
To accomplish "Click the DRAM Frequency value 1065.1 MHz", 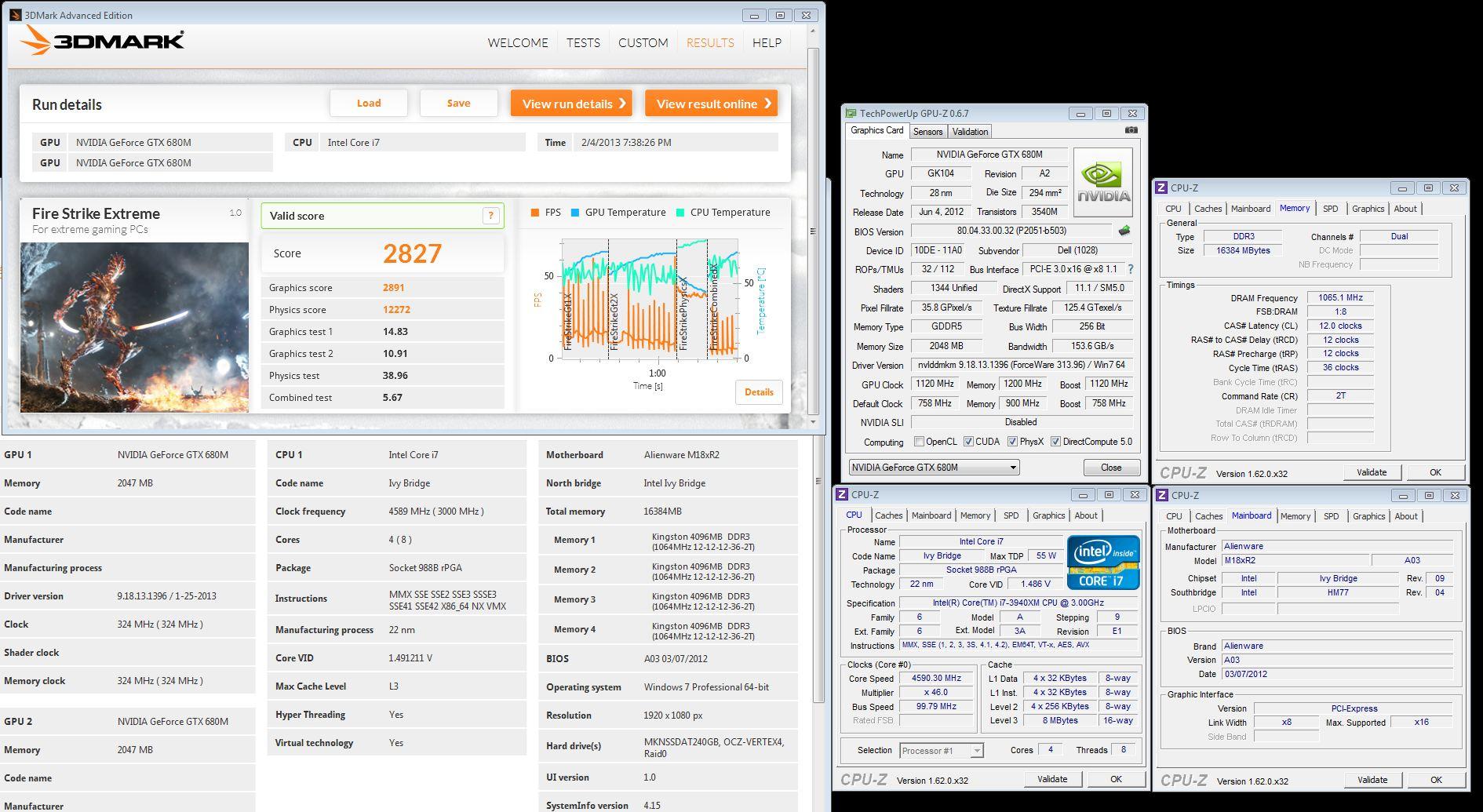I will (1340, 297).
